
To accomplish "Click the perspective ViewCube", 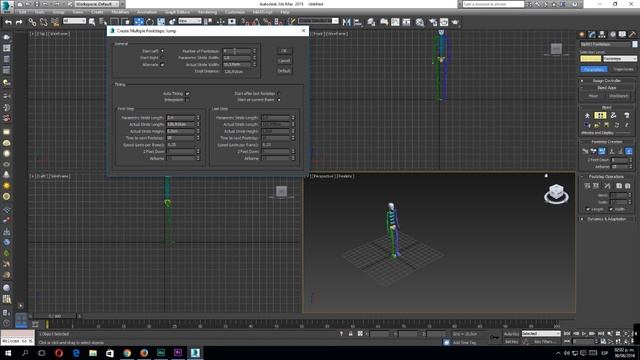I will coord(556,193).
